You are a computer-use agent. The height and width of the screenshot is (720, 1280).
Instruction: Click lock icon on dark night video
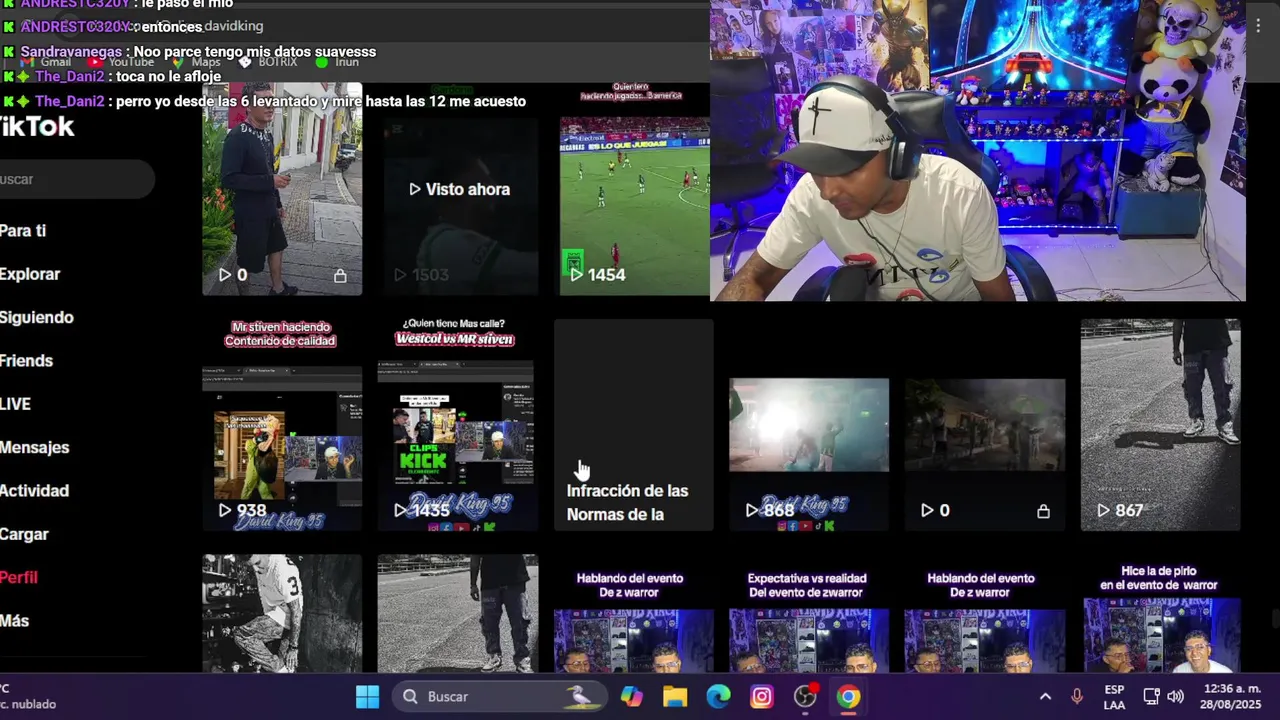pos(1043,511)
